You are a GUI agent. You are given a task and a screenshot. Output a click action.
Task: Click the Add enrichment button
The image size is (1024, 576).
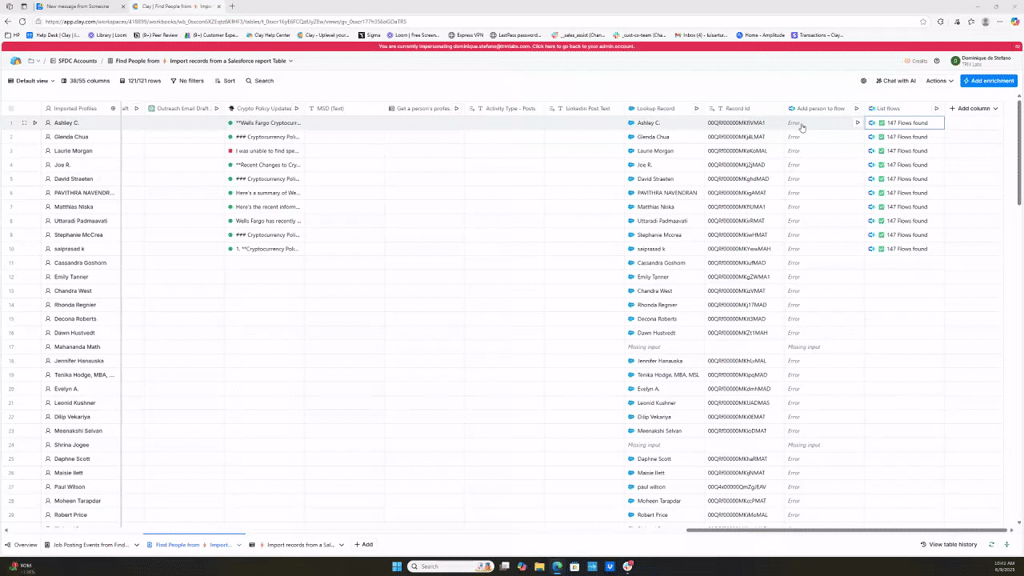[x=987, y=81]
